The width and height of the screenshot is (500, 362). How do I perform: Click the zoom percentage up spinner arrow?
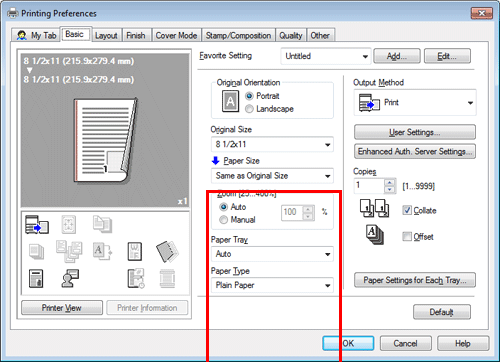pyautogui.click(x=308, y=209)
